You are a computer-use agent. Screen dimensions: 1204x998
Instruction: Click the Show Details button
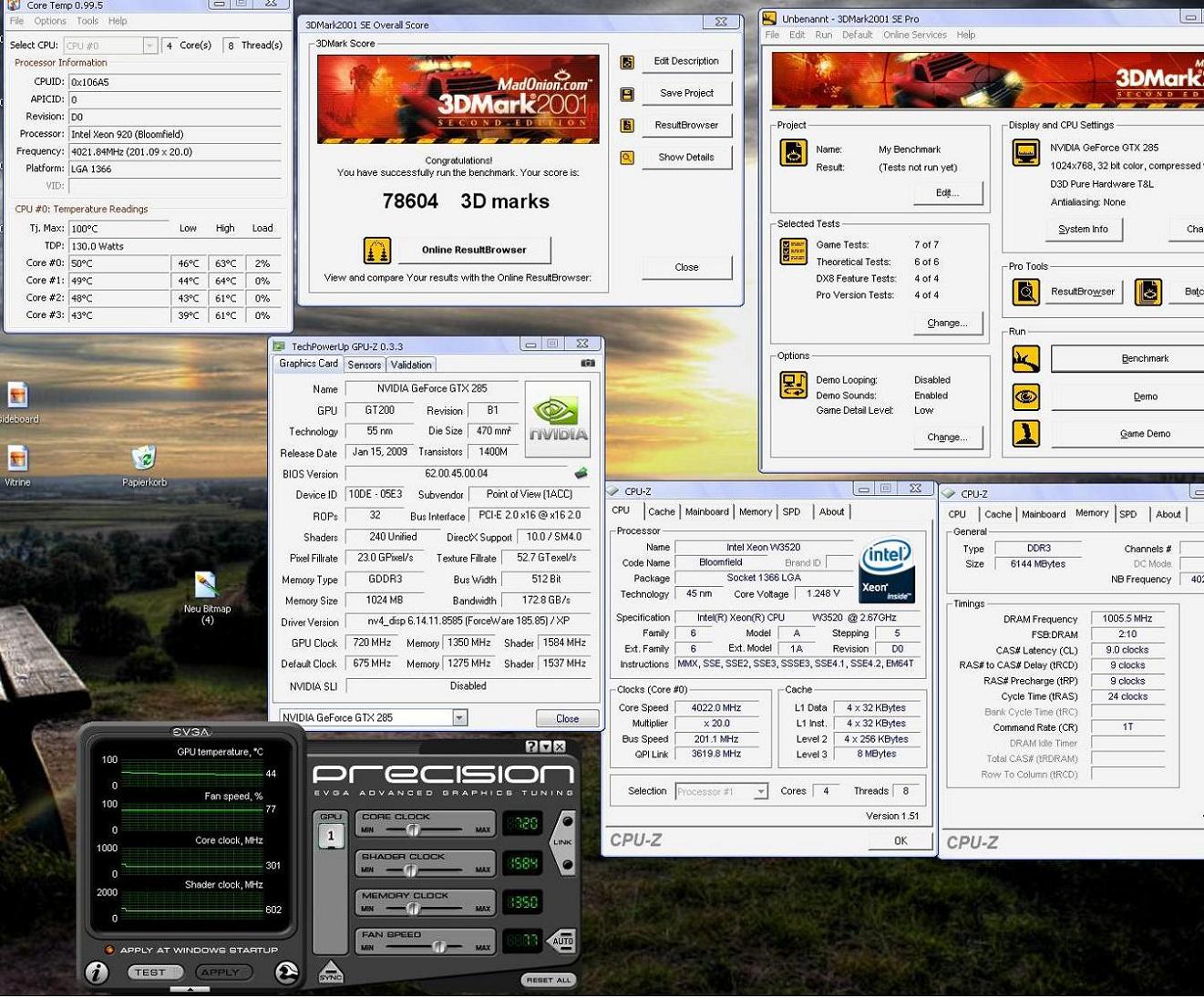686,157
